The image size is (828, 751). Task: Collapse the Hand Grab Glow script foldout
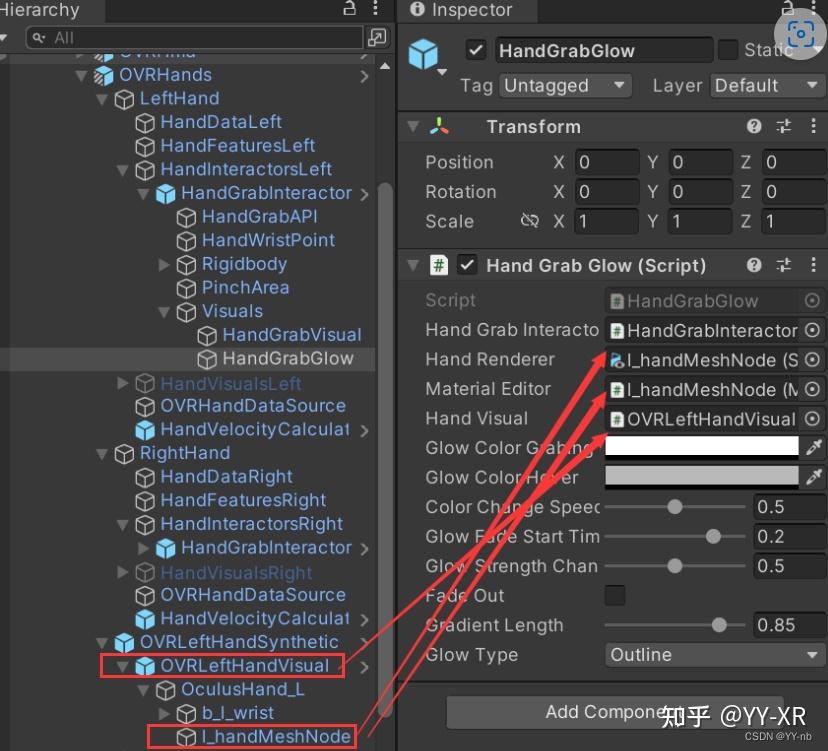(x=413, y=265)
